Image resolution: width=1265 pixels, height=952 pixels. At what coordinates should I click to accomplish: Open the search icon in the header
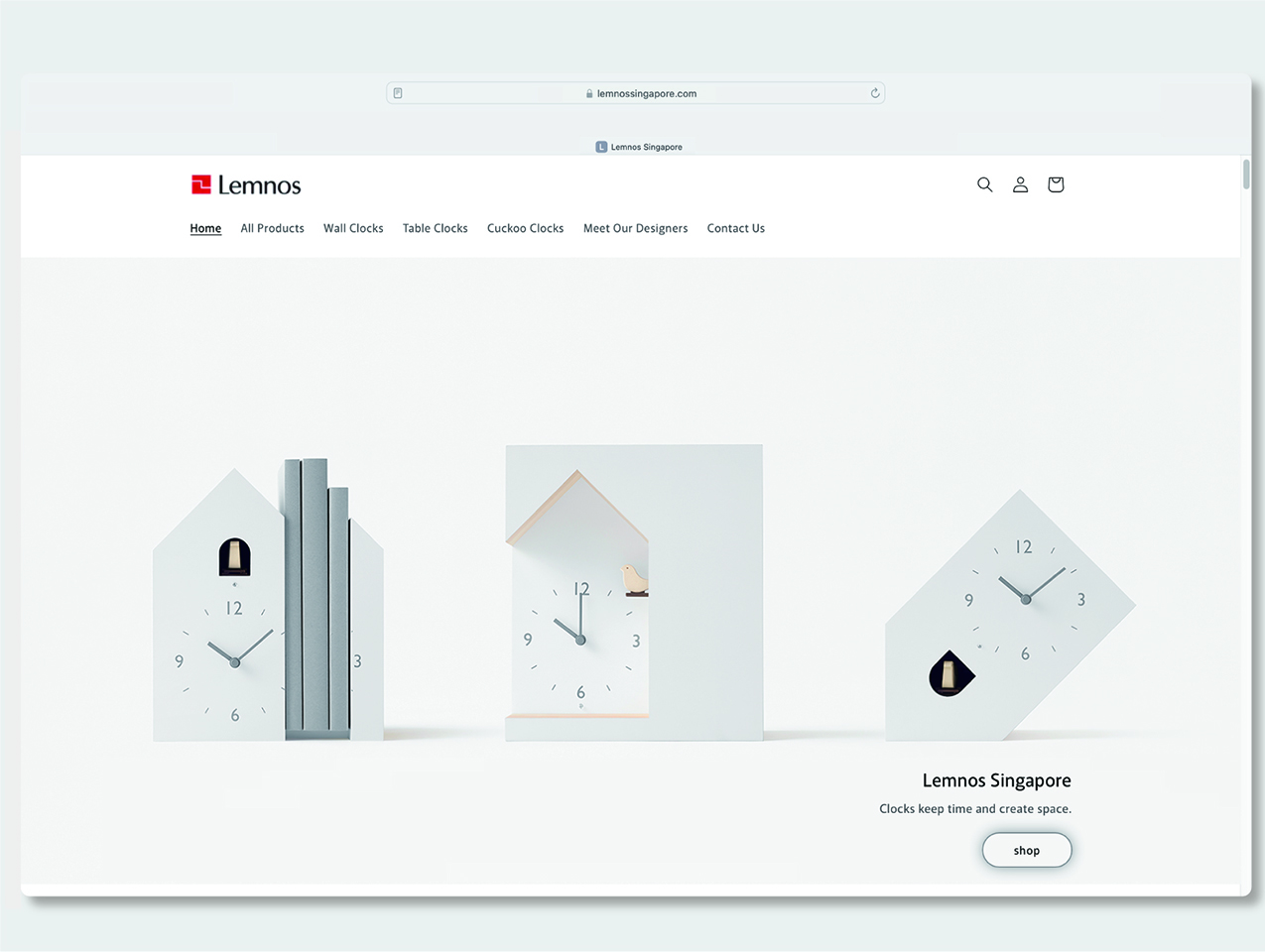click(x=984, y=184)
